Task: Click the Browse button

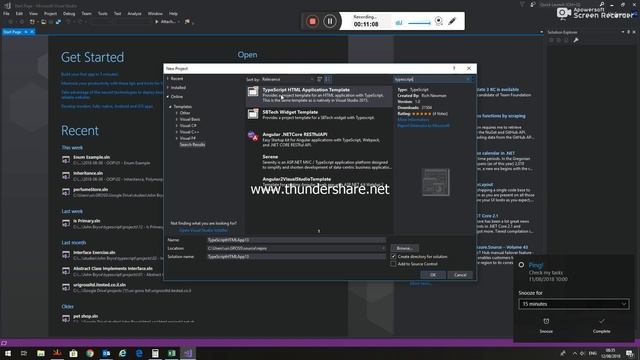Action: pos(404,248)
